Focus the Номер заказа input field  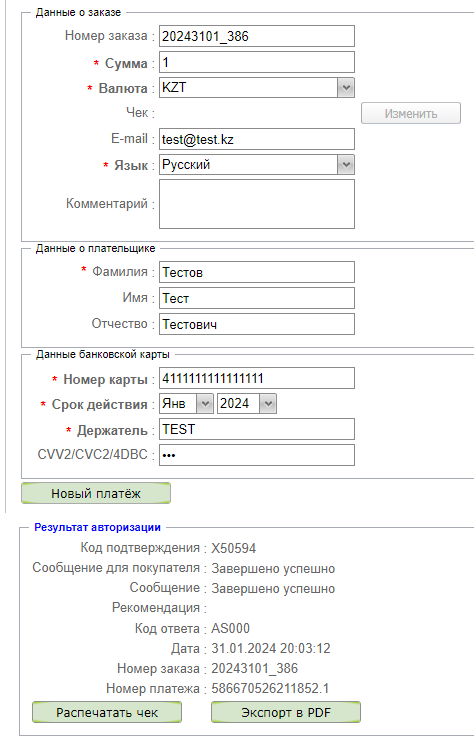pyautogui.click(x=257, y=36)
